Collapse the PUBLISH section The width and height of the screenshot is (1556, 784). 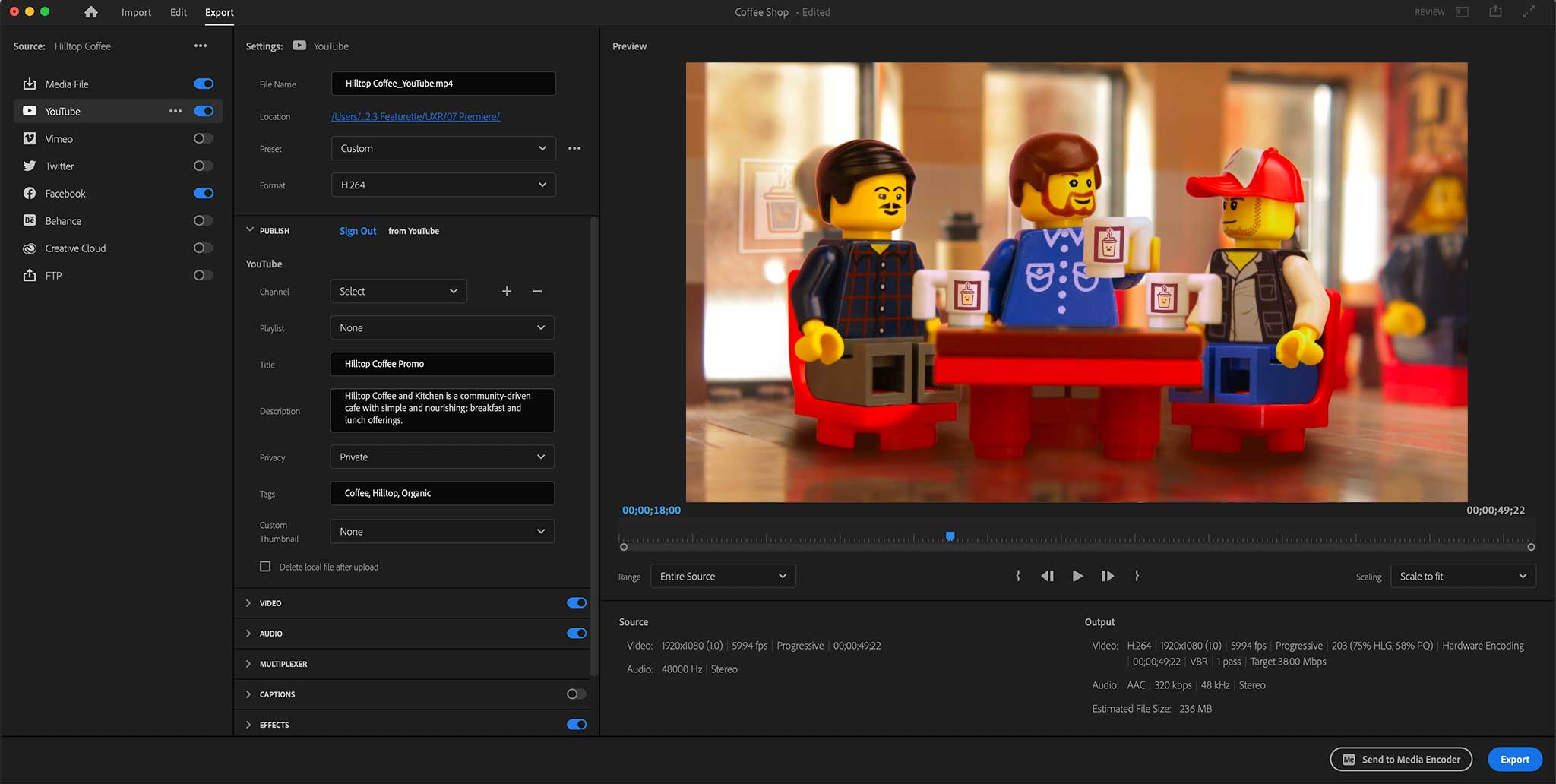[249, 229]
